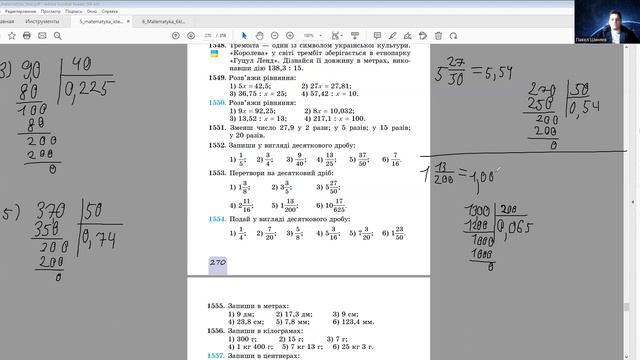640x360 pixels.
Task: Click the sign document icon
Action: (407, 36)
